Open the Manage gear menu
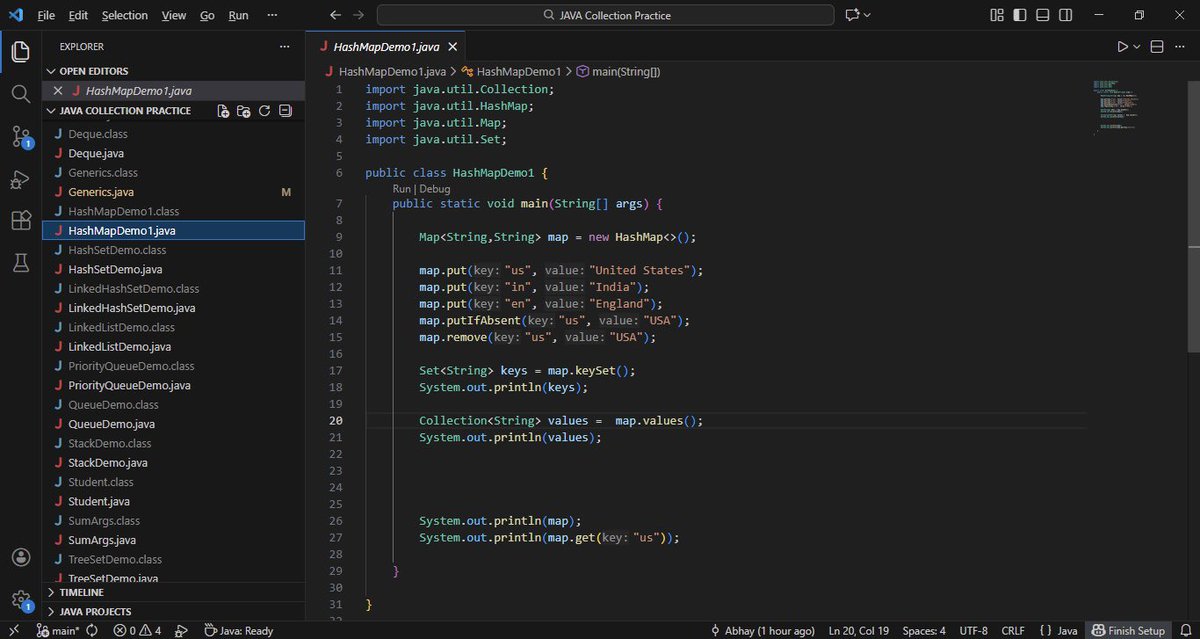 (20, 600)
